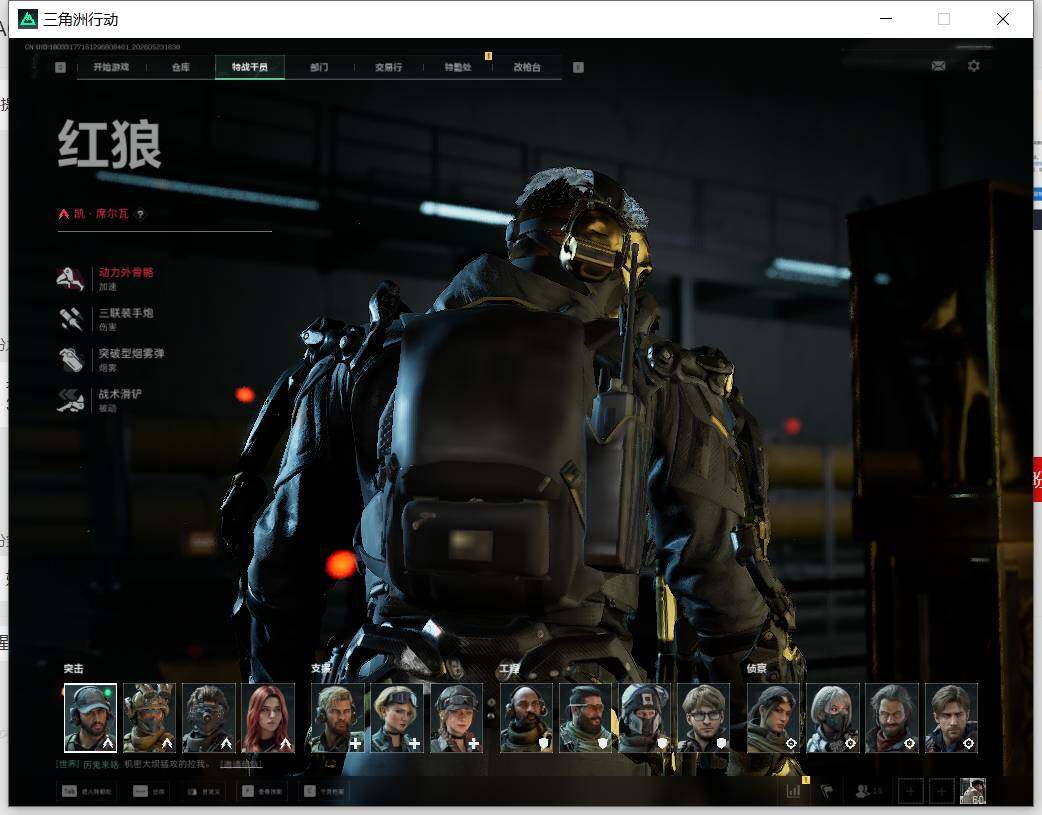Select the 三联装手炮 skill icon
This screenshot has height=815, width=1042.
click(71, 319)
